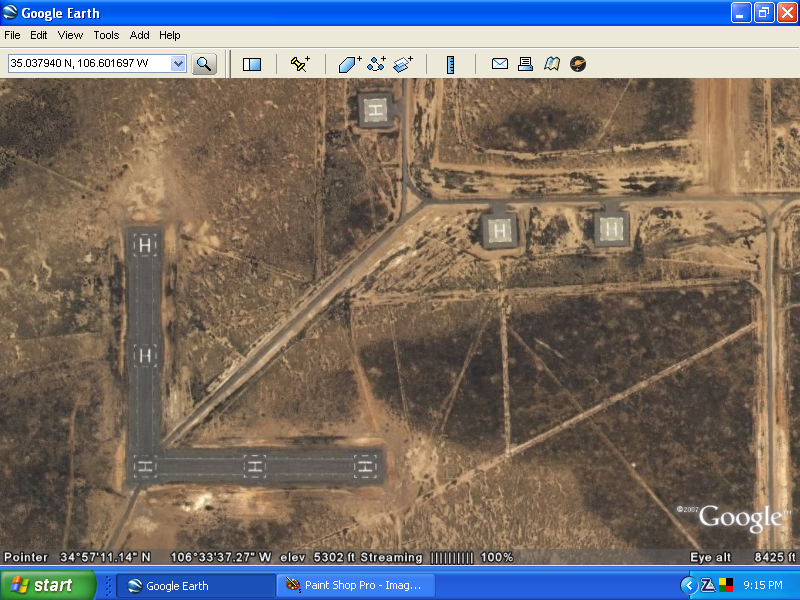This screenshot has width=800, height=600.
Task: Click the Email envelope icon
Action: tap(499, 64)
